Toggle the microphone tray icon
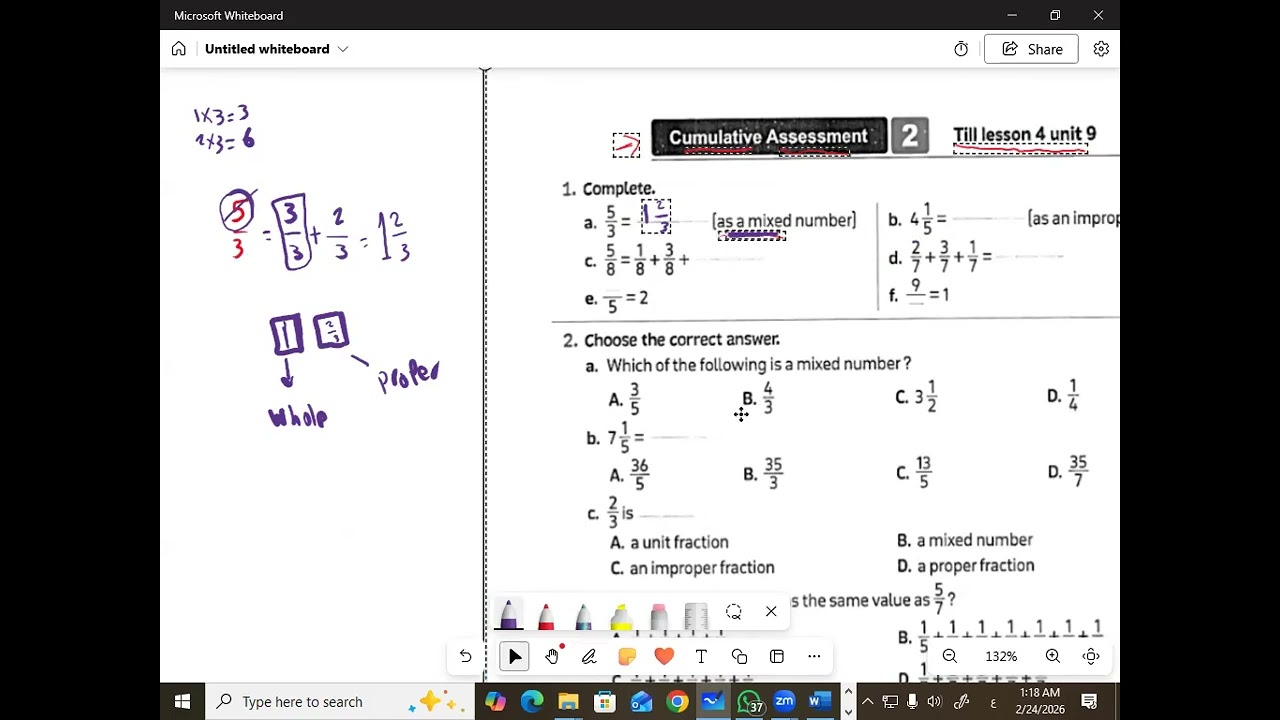 pos(914,702)
